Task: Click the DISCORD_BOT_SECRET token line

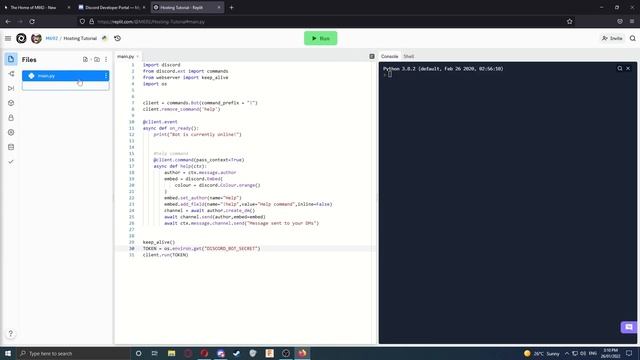Action: click(201, 249)
